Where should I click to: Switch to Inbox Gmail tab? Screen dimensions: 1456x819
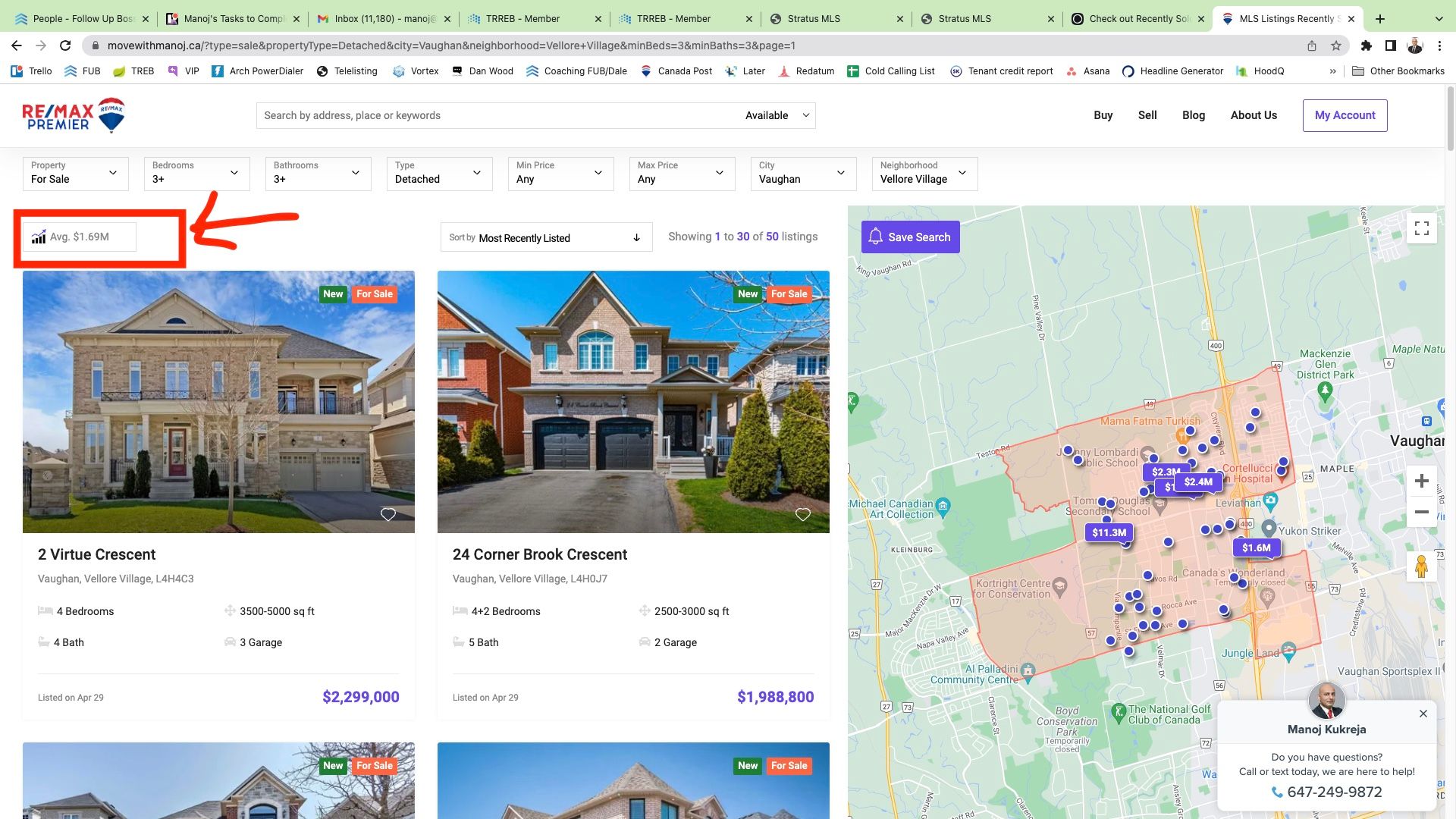377,18
